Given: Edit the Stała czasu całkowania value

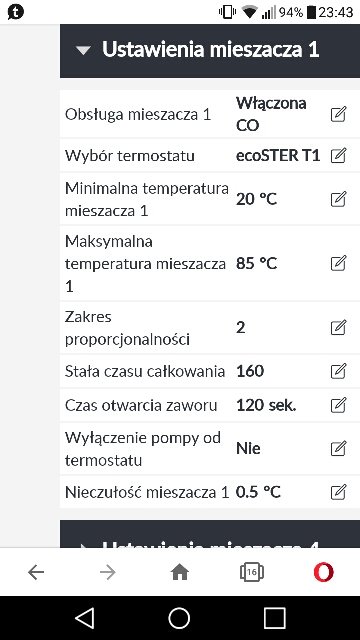Looking at the screenshot, I should coord(338,371).
